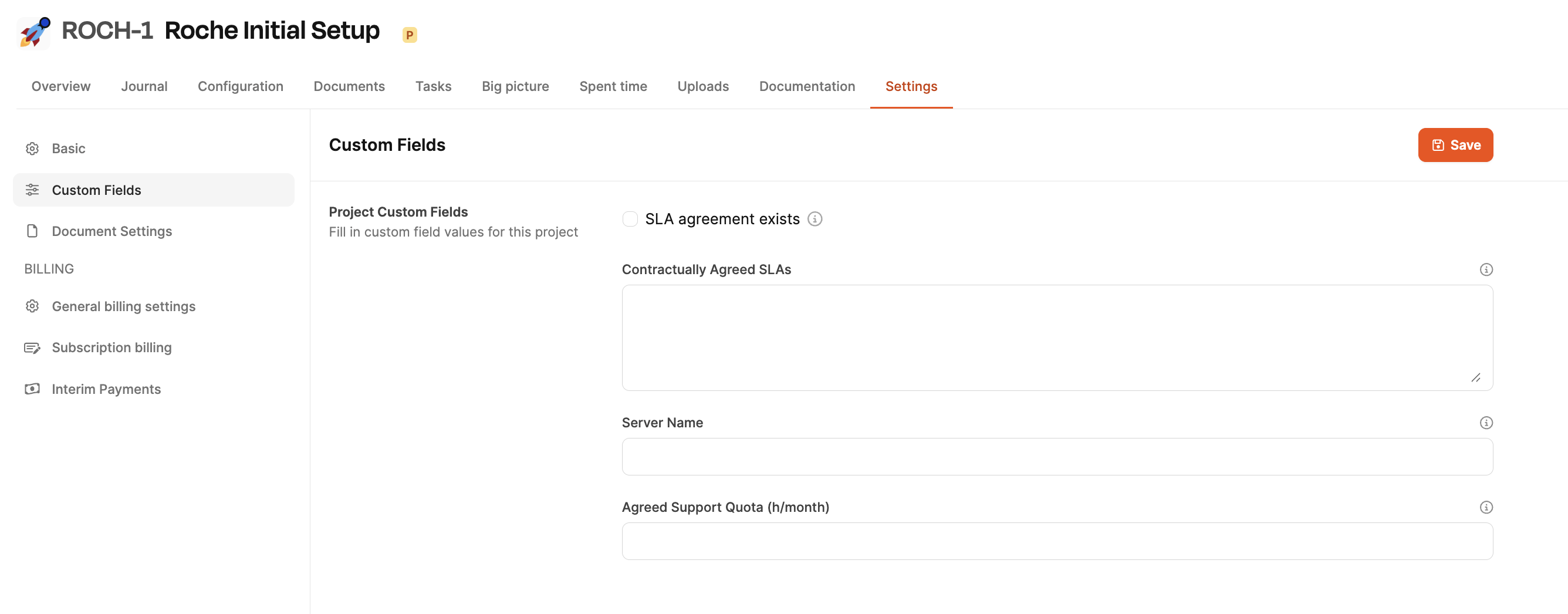
Task: Click the Agreed Support Quota input field
Action: 1057,542
